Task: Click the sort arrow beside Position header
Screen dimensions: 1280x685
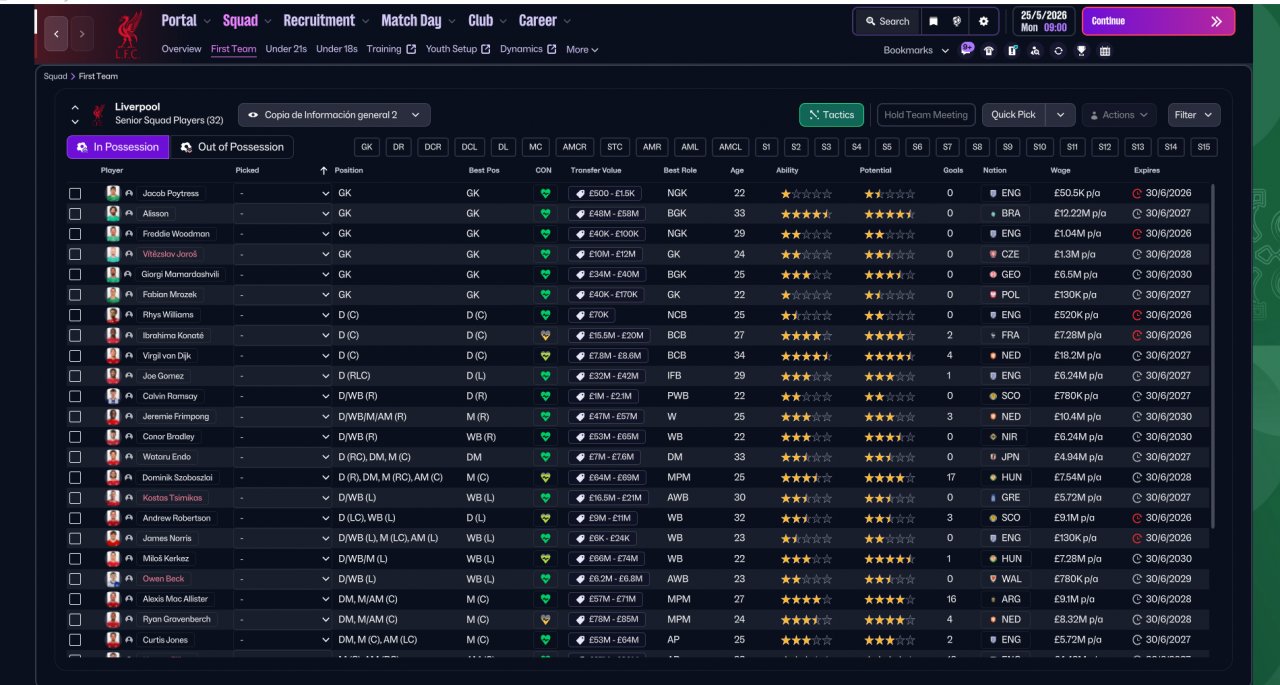Action: coord(324,171)
